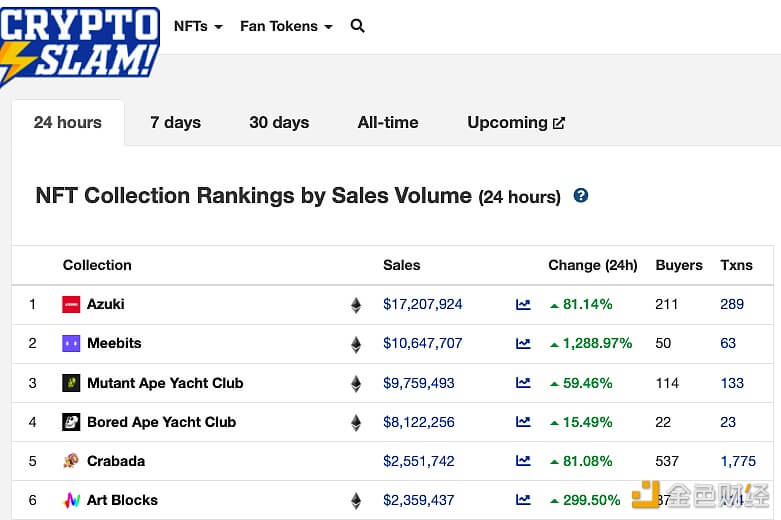Screen dimensions: 781x520
Task: Click the Bored Ape Yacht Club logo
Action: tap(71, 422)
